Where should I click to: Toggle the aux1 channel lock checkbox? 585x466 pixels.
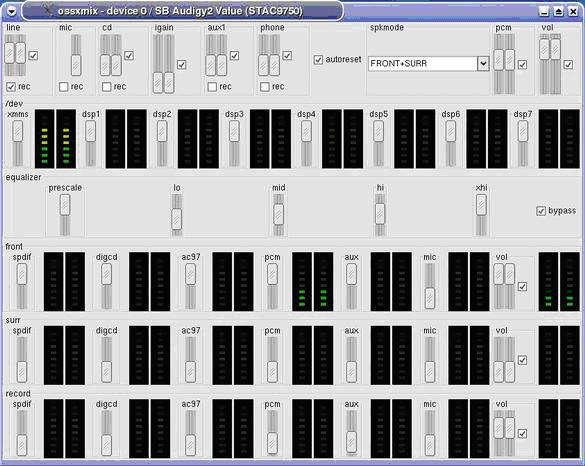pyautogui.click(x=234, y=56)
